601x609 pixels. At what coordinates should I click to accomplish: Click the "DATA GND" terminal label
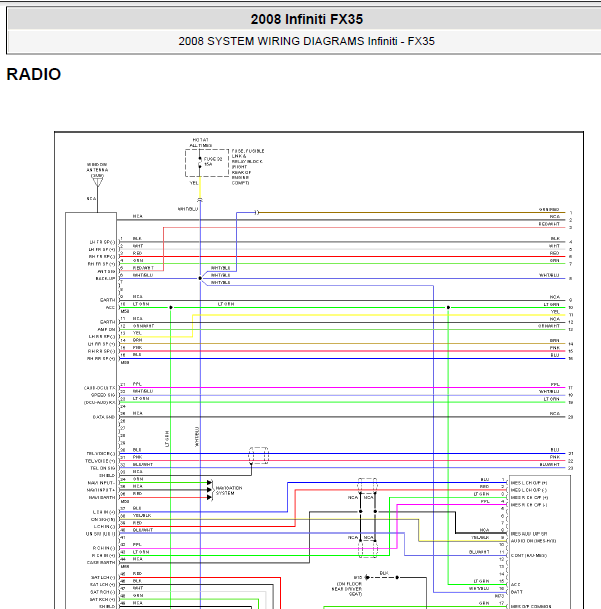pyautogui.click(x=104, y=417)
